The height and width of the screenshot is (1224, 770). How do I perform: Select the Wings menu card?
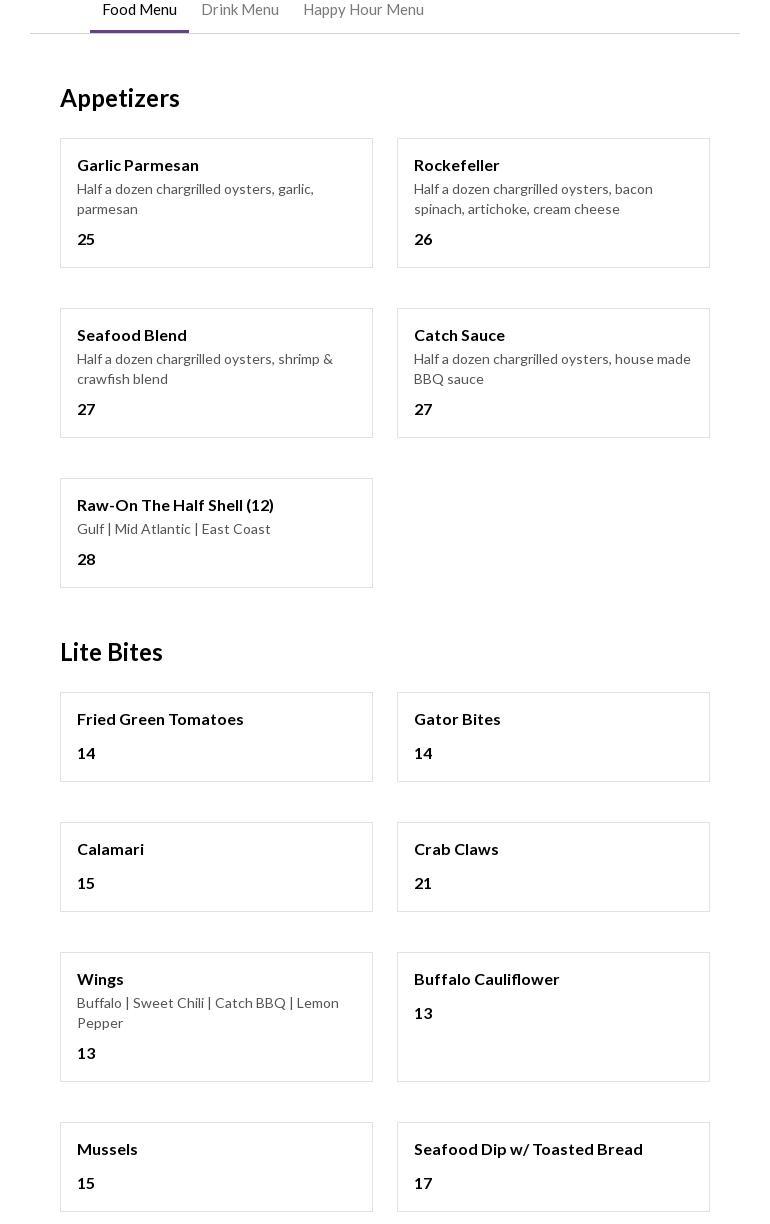216,1017
